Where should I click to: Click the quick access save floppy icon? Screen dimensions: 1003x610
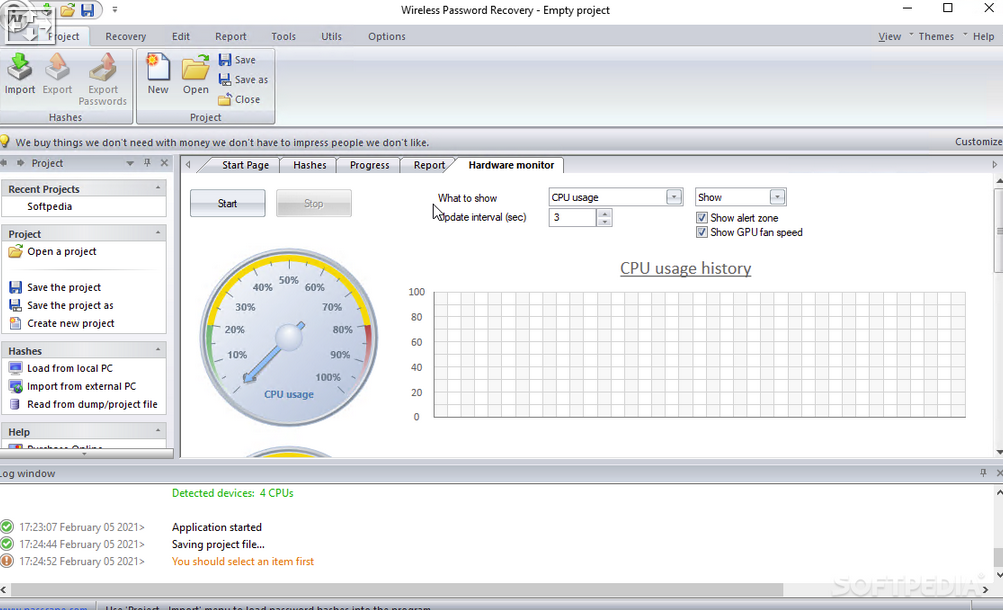click(88, 10)
